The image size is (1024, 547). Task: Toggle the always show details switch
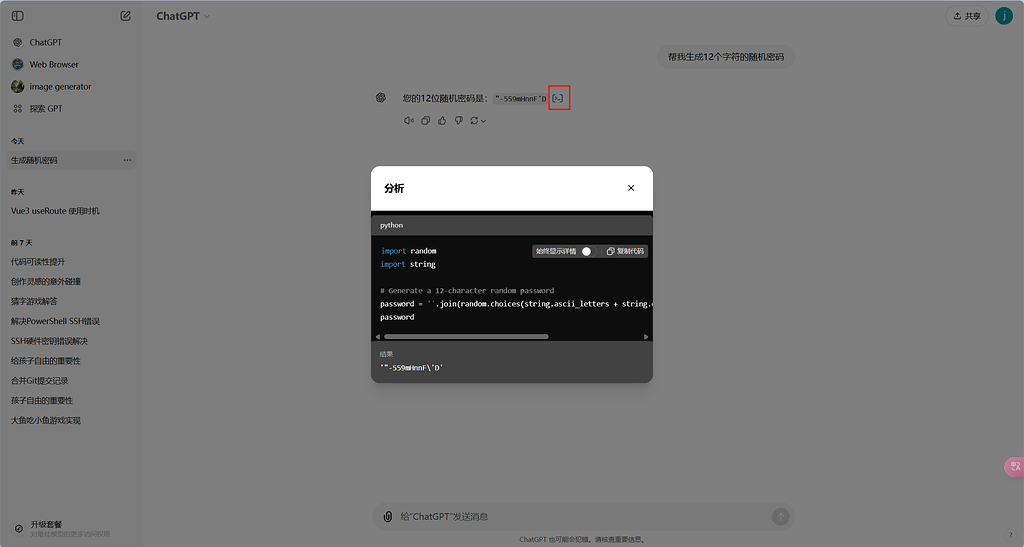coord(588,251)
